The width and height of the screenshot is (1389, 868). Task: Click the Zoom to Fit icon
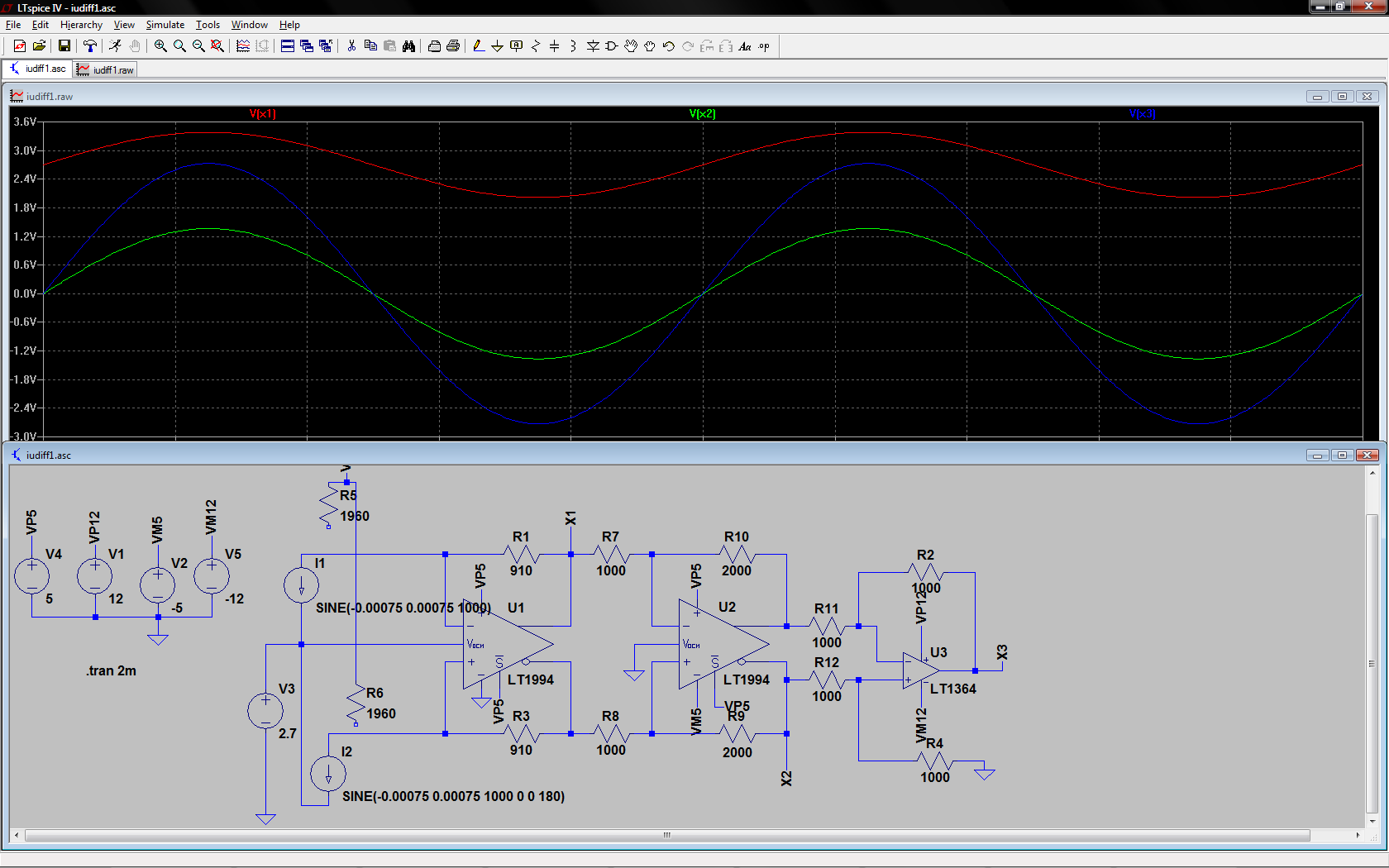[217, 46]
